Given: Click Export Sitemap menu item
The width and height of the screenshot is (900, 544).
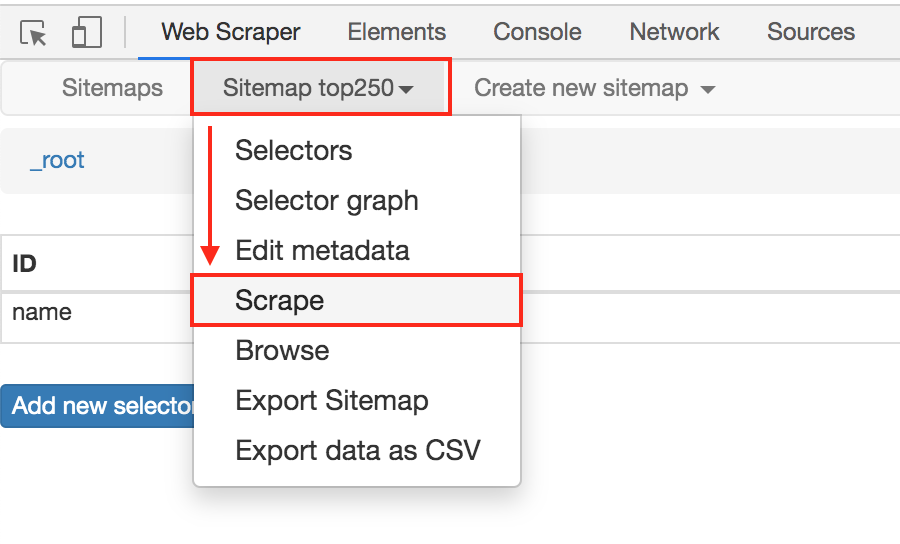Looking at the screenshot, I should point(331,401).
